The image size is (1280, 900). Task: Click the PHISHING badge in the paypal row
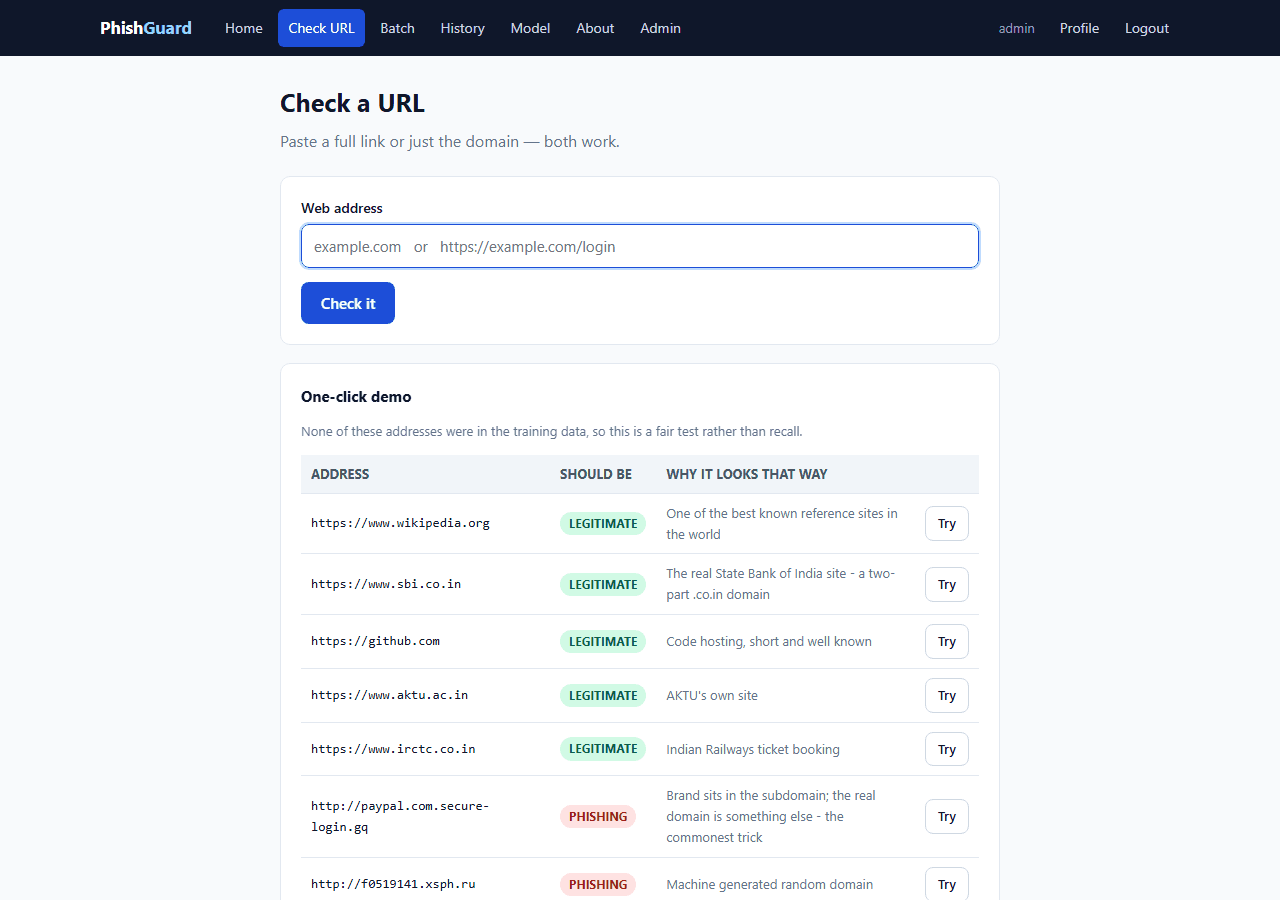(x=598, y=816)
